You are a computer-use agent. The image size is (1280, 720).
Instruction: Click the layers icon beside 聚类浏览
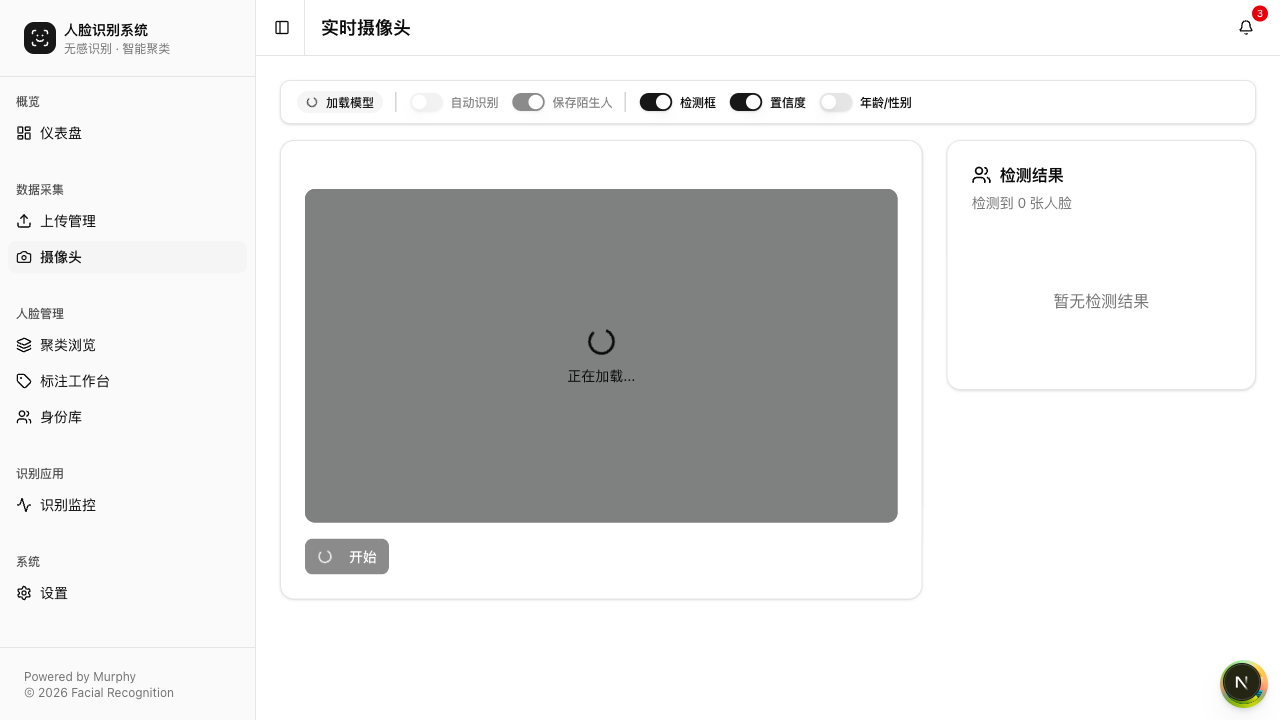coord(24,345)
